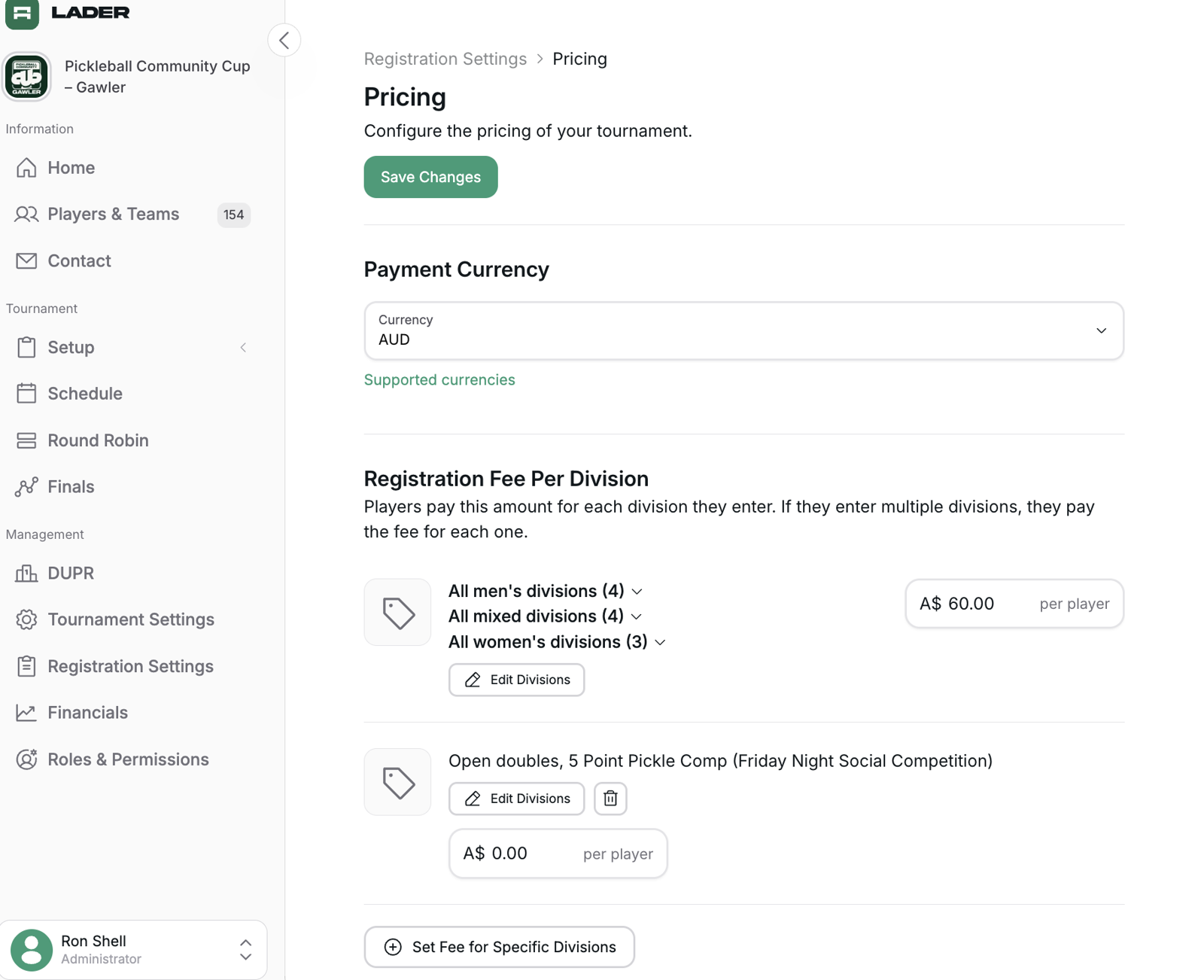Click the Registration Settings clipboard icon
Screen dimensions: 1204x980
pyautogui.click(x=26, y=666)
